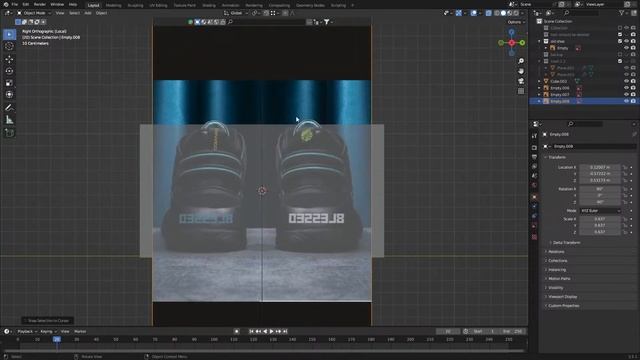The height and width of the screenshot is (360, 640).
Task: Click the red X axis gizmo dot
Action: pyautogui.click(x=511, y=42)
